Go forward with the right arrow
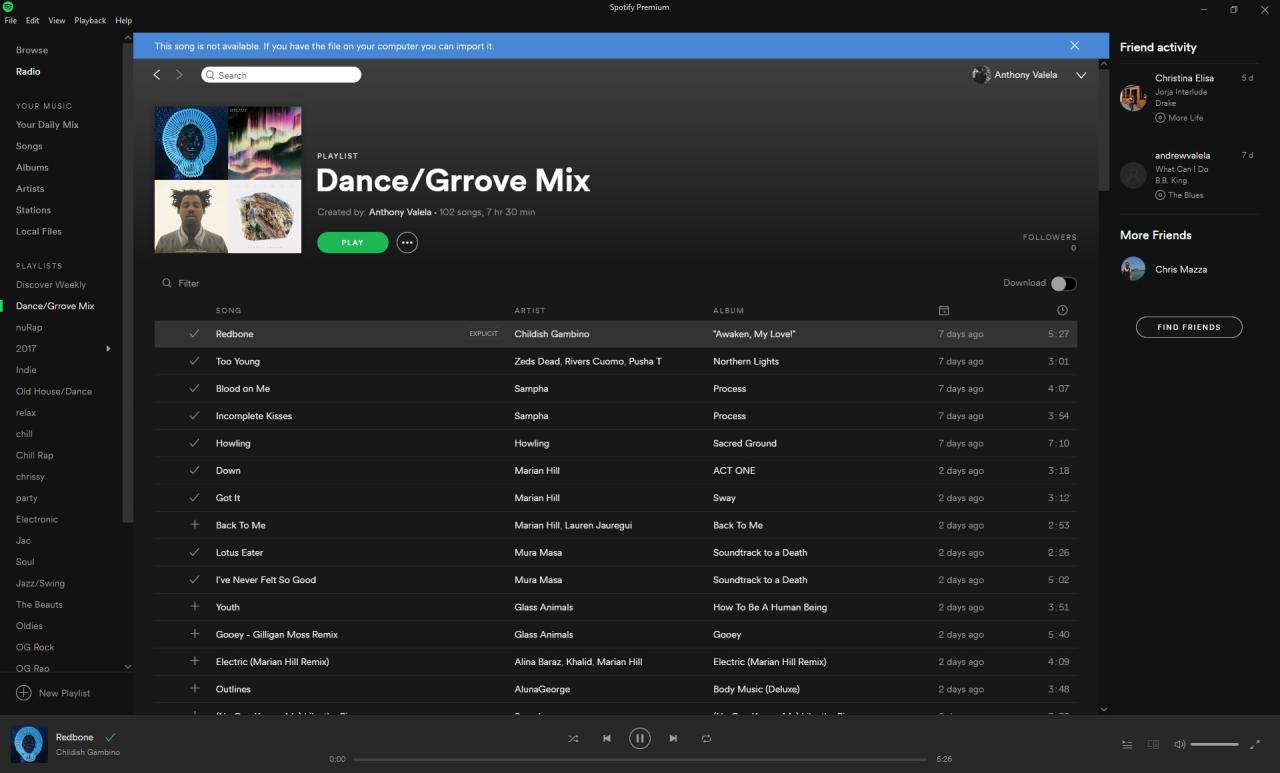Viewport: 1280px width, 773px height. coord(180,75)
